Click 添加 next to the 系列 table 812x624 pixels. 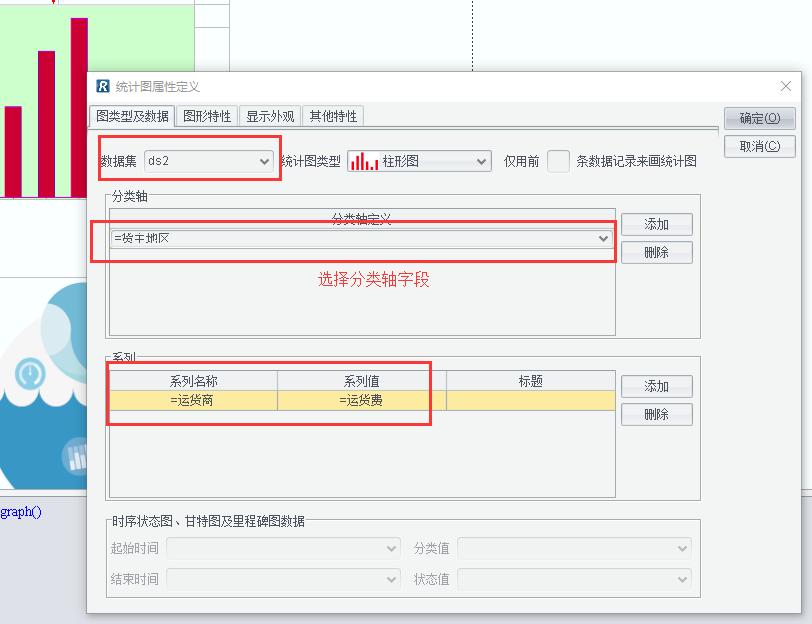tap(656, 386)
